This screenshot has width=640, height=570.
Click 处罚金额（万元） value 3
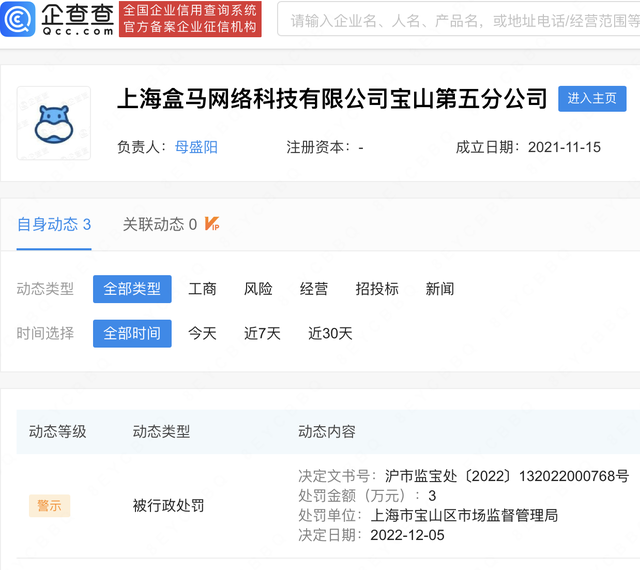tap(432, 496)
